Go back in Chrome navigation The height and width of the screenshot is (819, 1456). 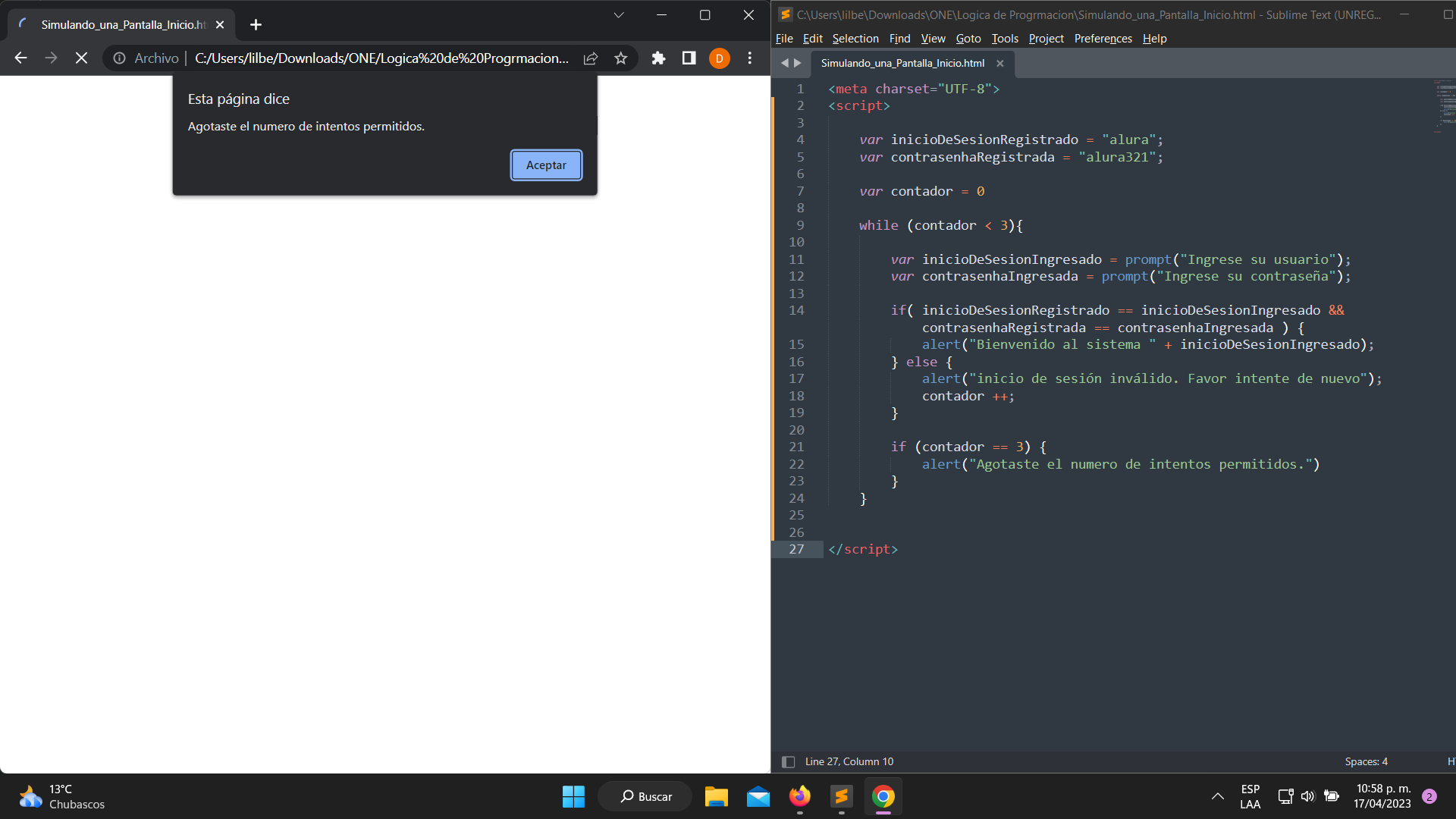tap(20, 58)
